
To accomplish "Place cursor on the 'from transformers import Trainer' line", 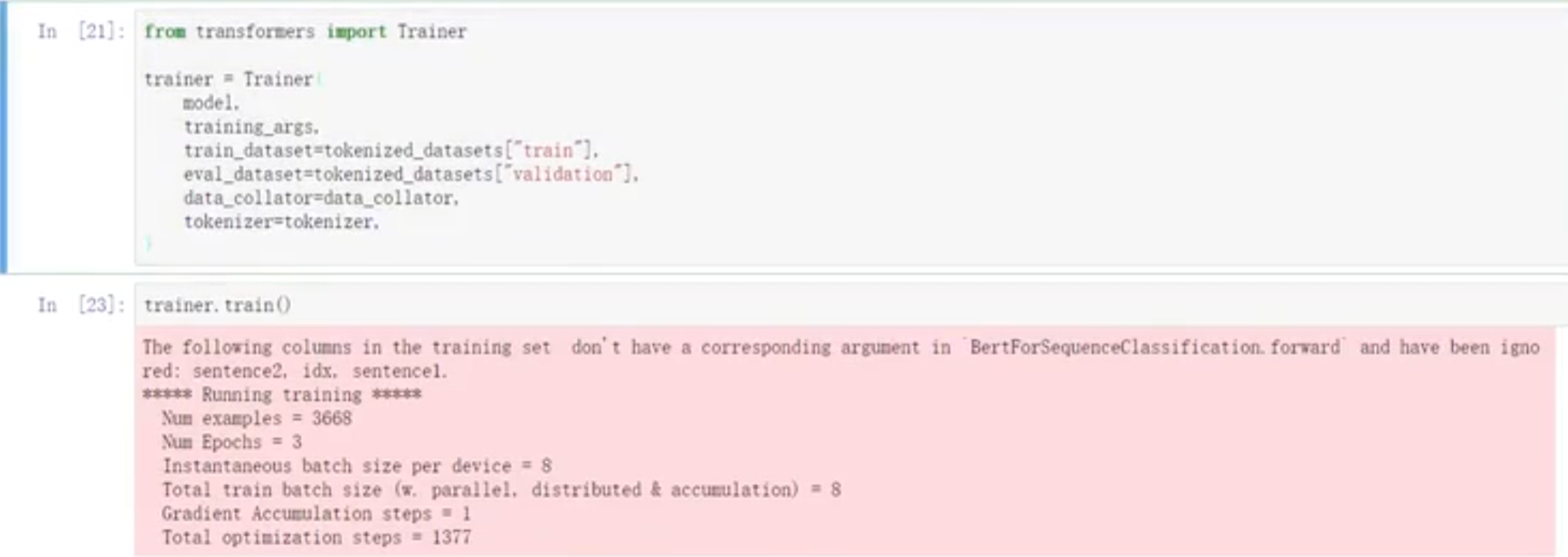I will [x=305, y=32].
